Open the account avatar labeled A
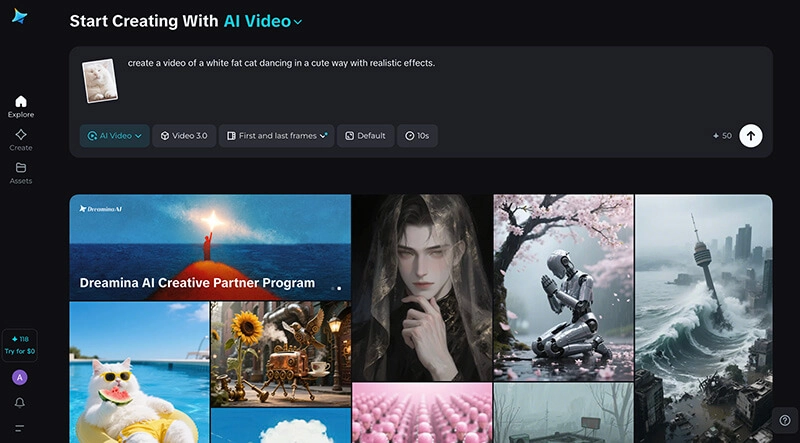The image size is (800, 443). click(x=19, y=378)
